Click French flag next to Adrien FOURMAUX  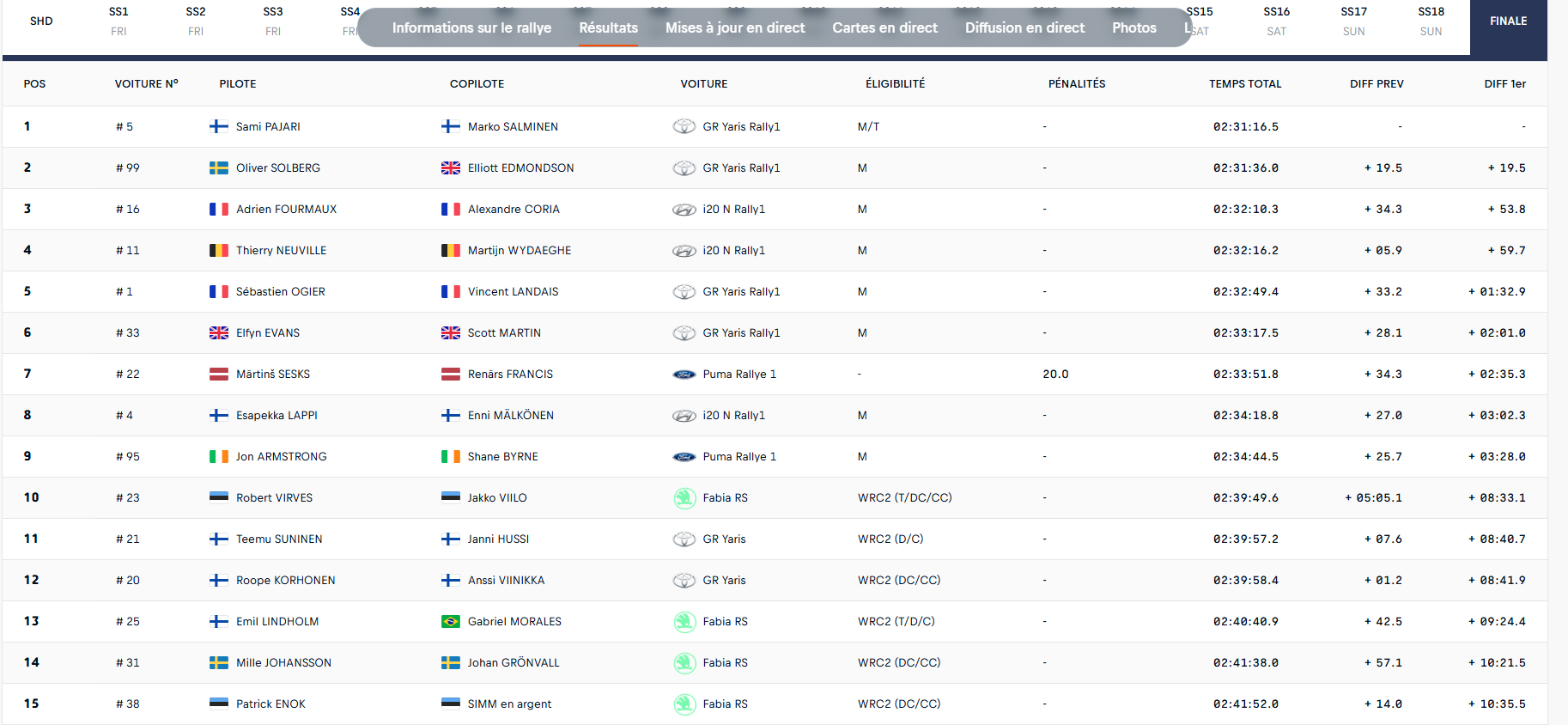pos(219,209)
